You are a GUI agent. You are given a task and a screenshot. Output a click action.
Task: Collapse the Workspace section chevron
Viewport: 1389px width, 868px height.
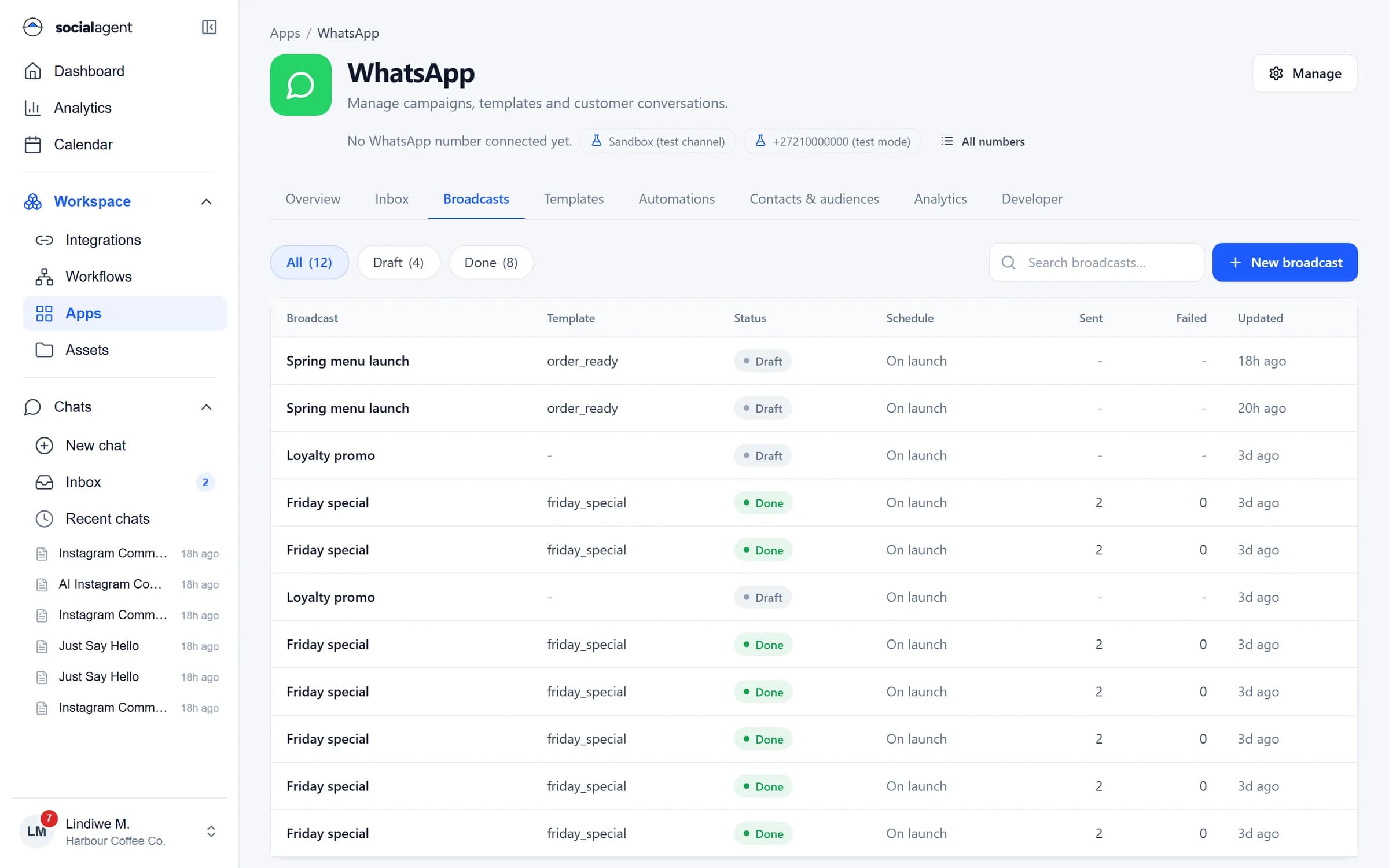[x=207, y=202]
